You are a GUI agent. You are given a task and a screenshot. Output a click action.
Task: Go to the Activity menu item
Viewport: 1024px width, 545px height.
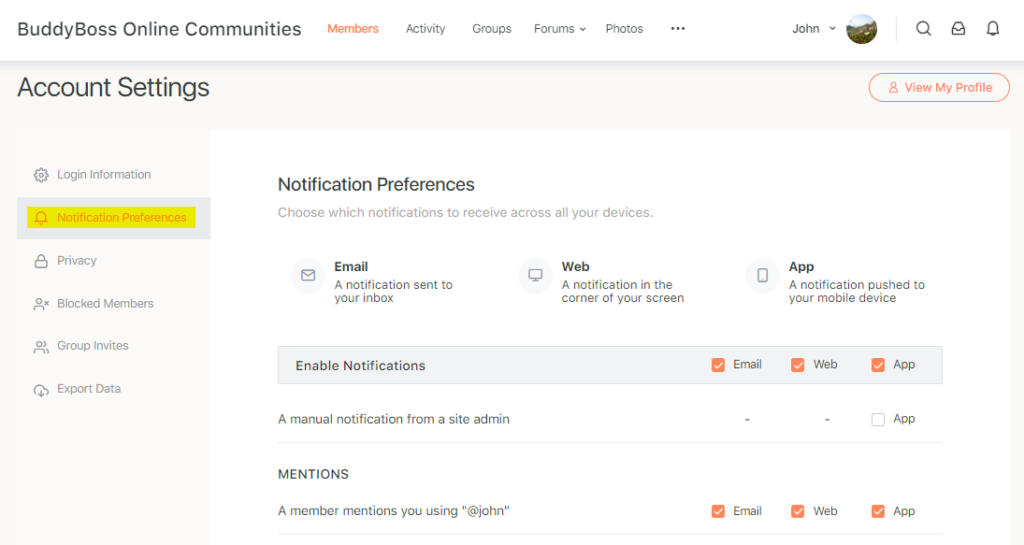pyautogui.click(x=425, y=29)
